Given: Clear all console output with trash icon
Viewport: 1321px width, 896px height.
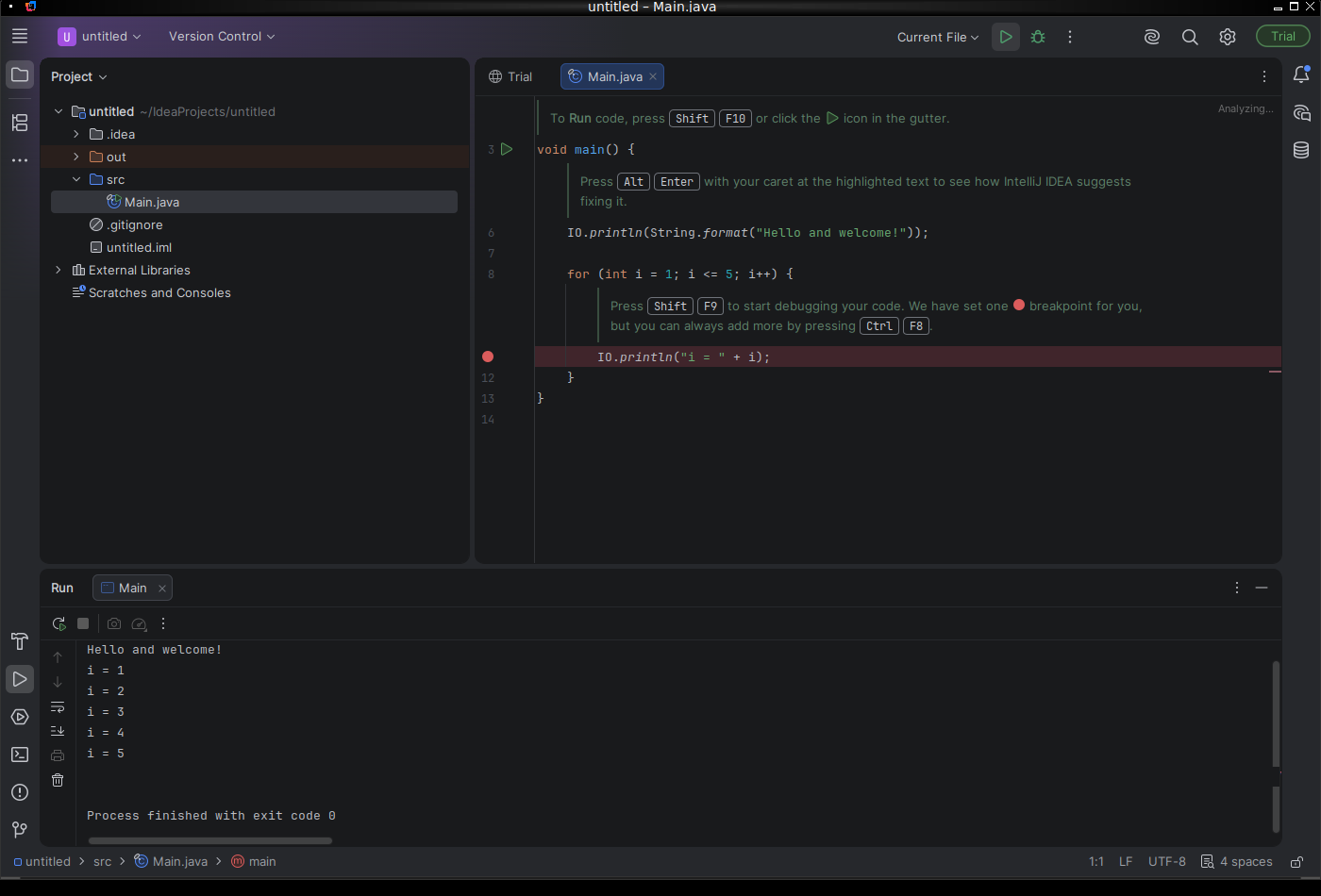Looking at the screenshot, I should point(58,780).
